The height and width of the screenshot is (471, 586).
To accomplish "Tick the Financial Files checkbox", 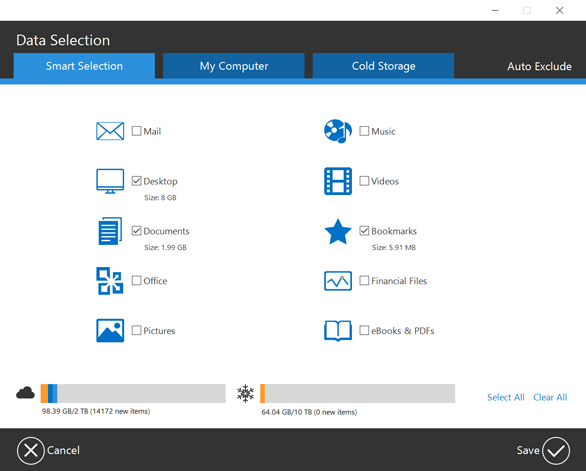I will [x=364, y=280].
